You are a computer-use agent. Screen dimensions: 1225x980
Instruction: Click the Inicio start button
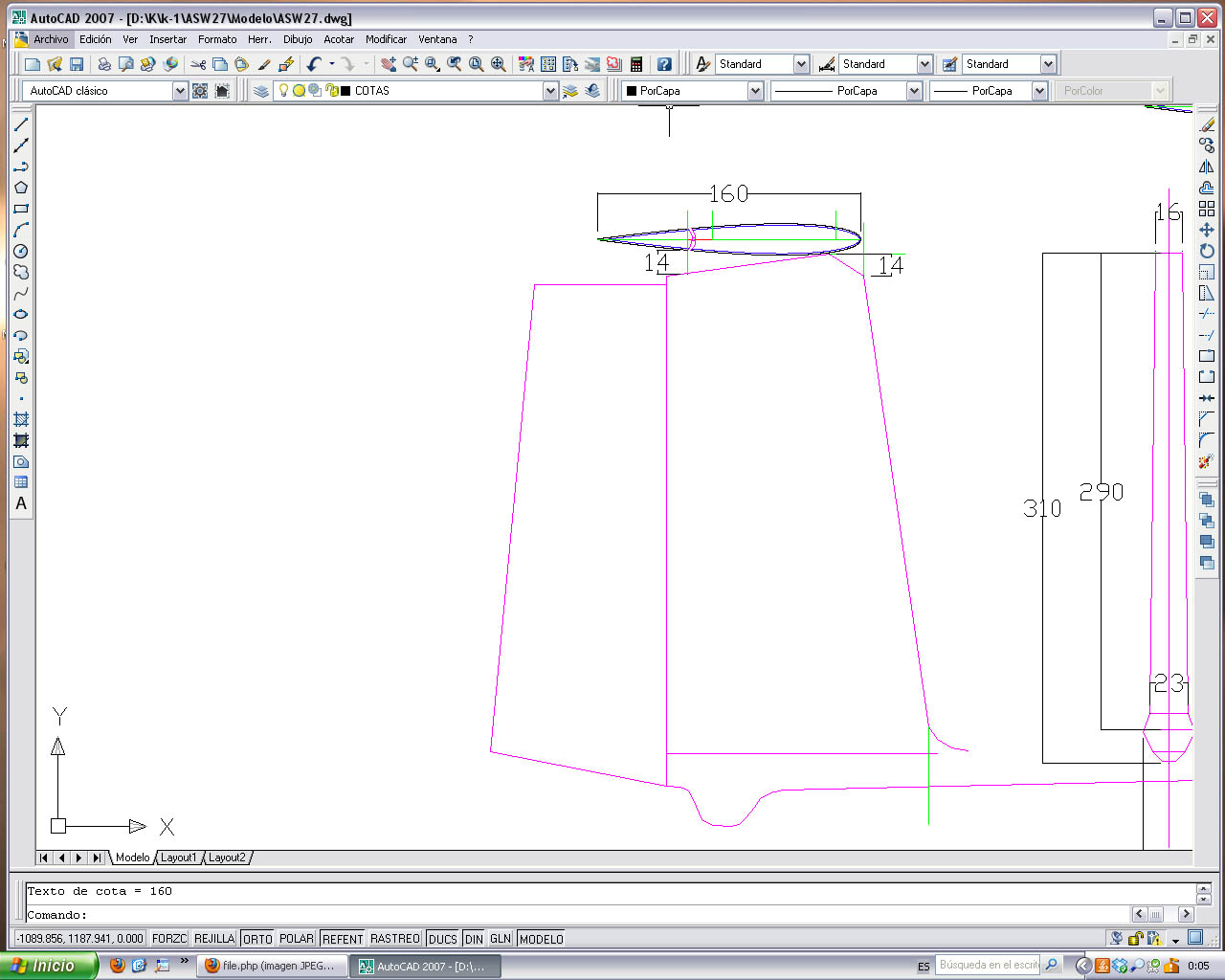pos(48,966)
